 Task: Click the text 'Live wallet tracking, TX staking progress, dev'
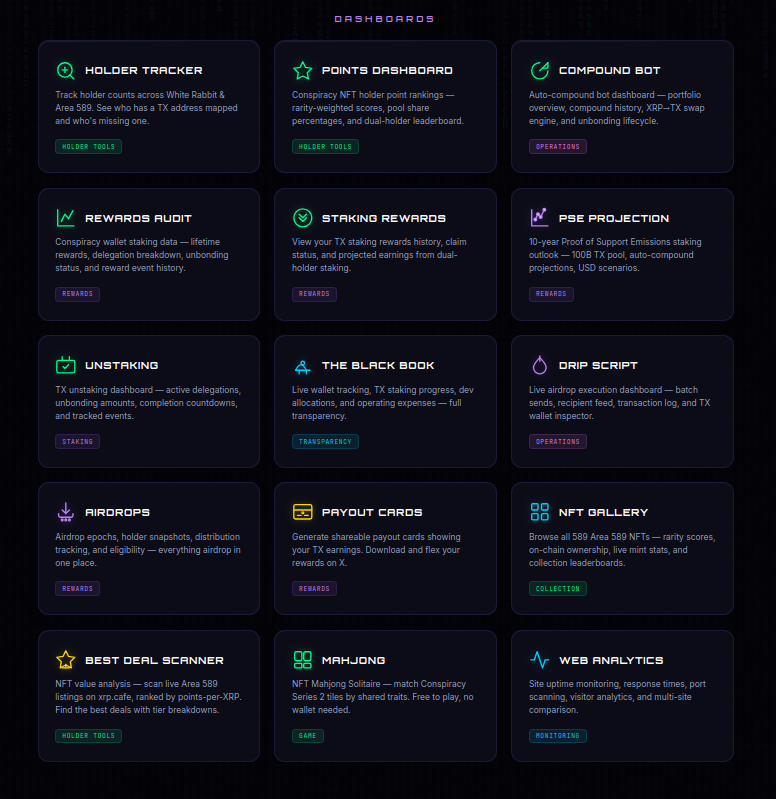383,390
